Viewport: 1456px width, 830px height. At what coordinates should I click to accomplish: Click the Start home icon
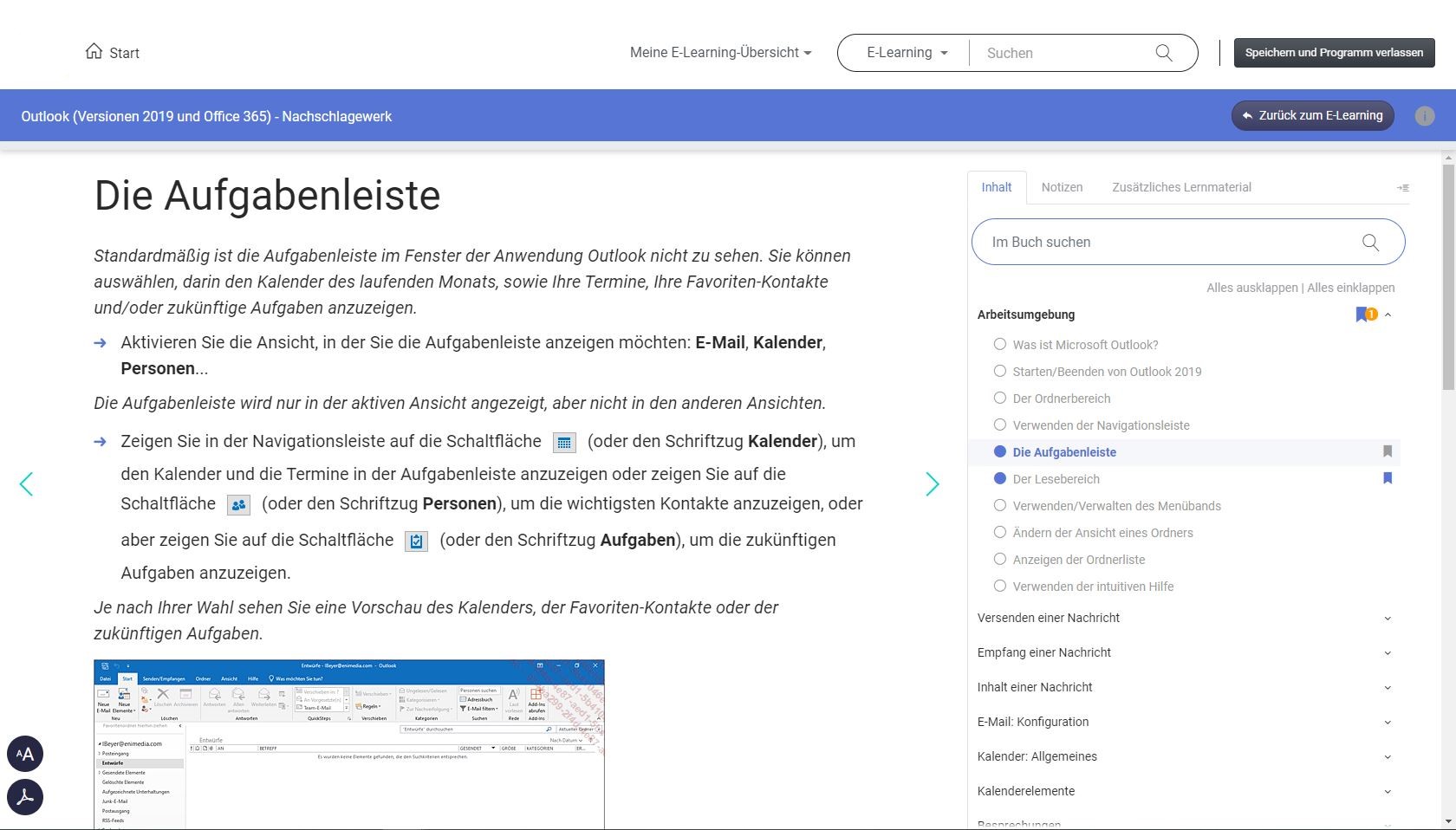click(94, 52)
